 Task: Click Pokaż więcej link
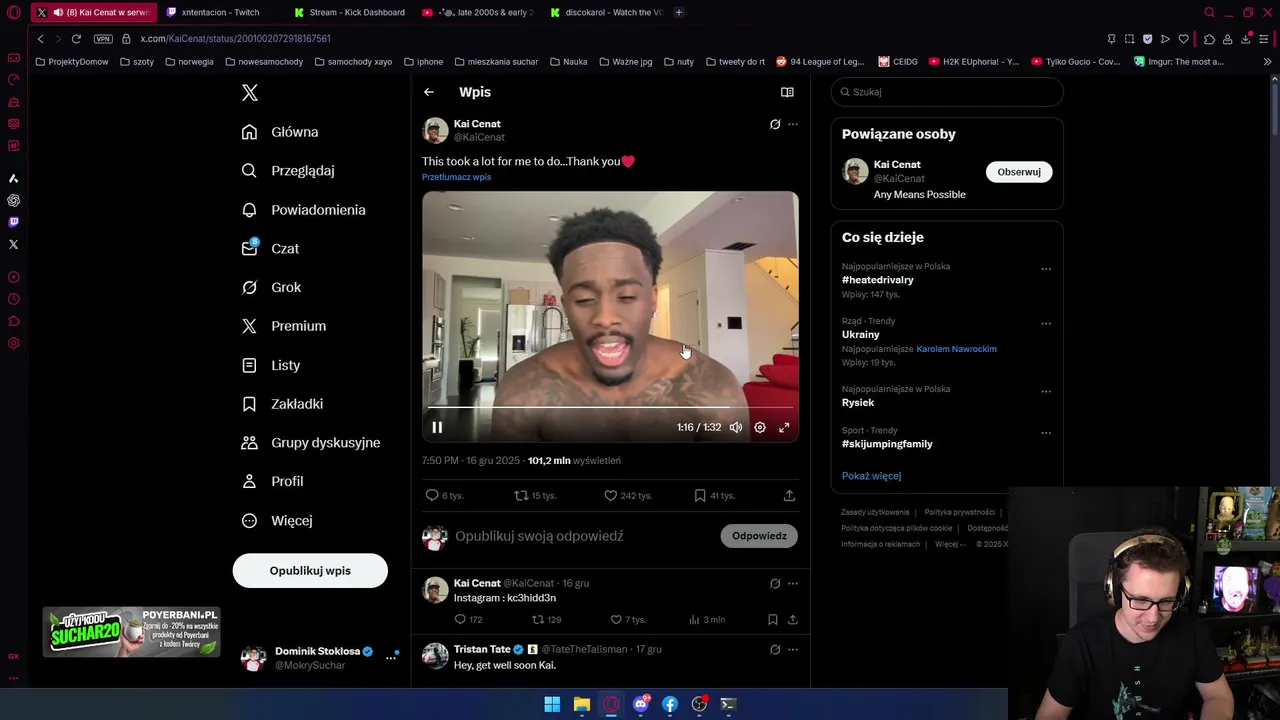pos(871,476)
